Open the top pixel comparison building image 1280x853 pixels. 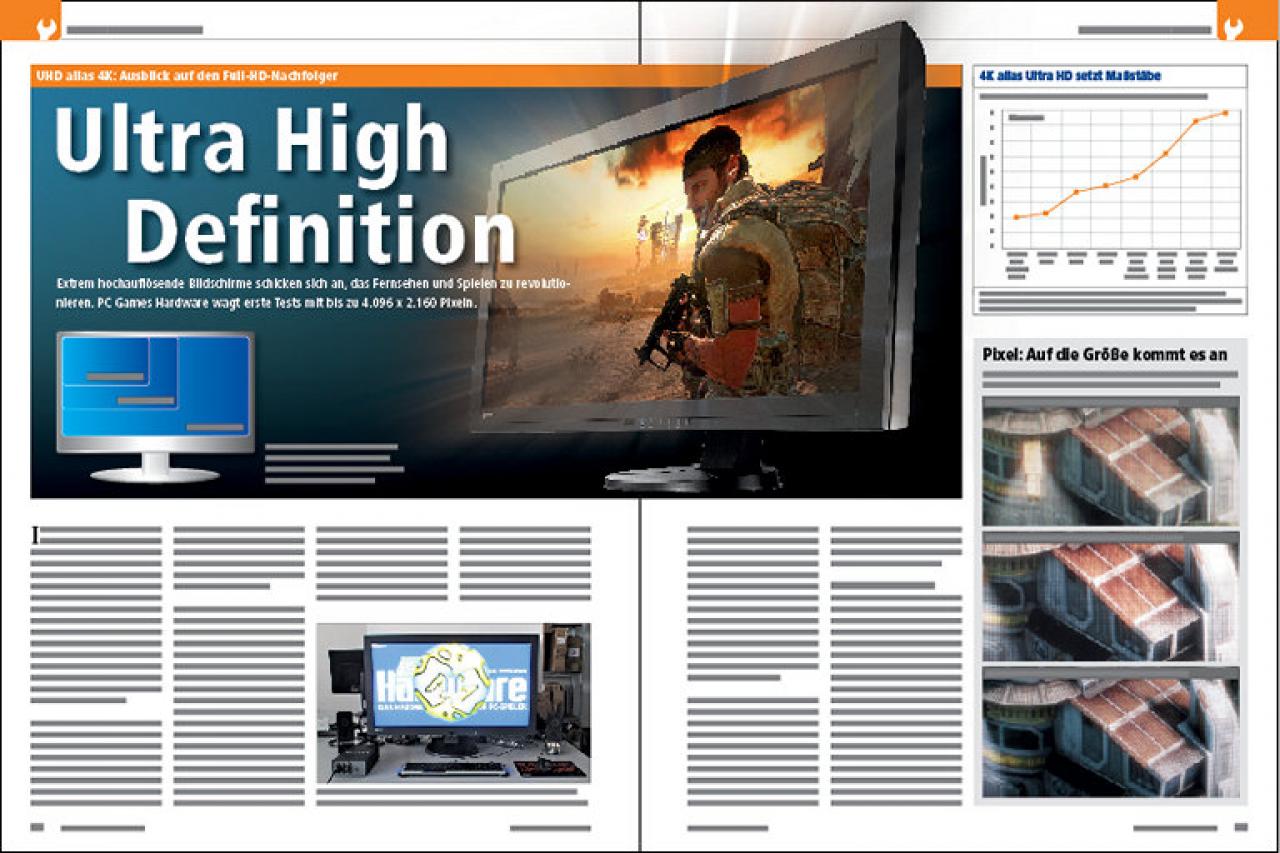pyautogui.click(x=1111, y=461)
